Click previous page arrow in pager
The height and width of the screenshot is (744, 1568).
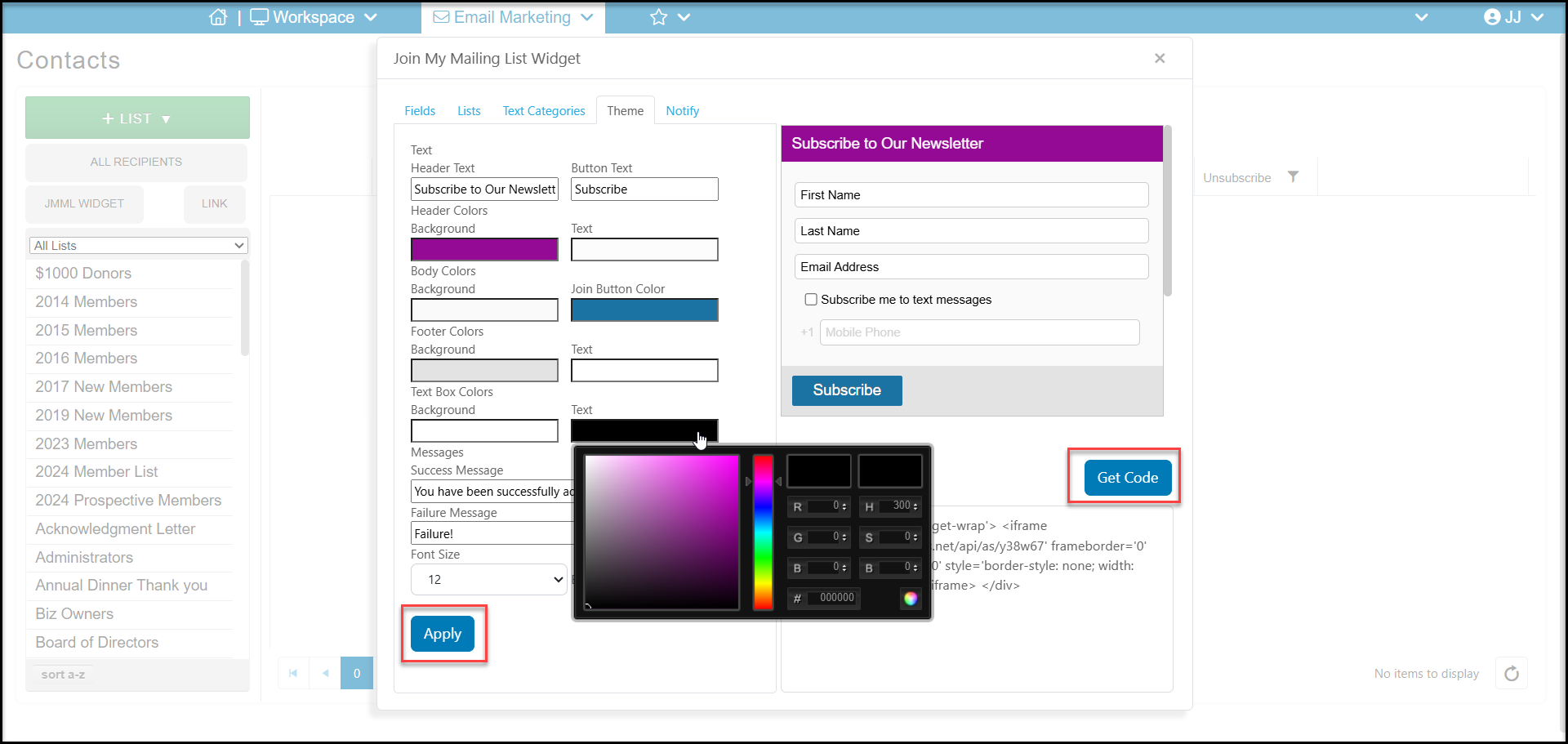325,673
